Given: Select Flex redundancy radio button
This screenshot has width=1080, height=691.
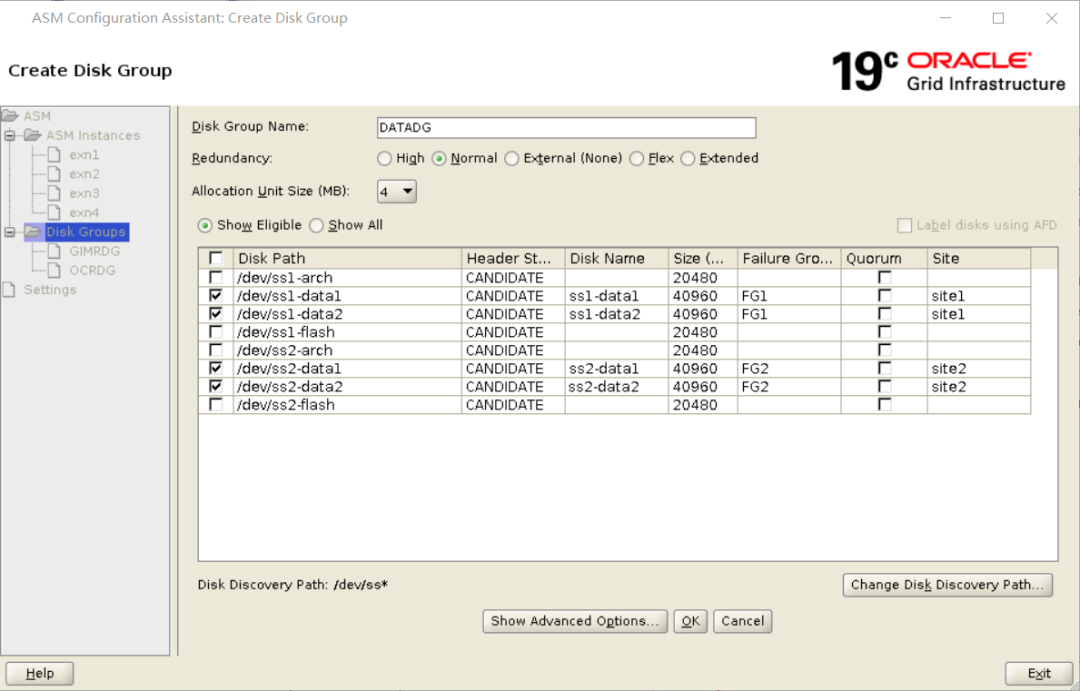Looking at the screenshot, I should click(x=636, y=158).
